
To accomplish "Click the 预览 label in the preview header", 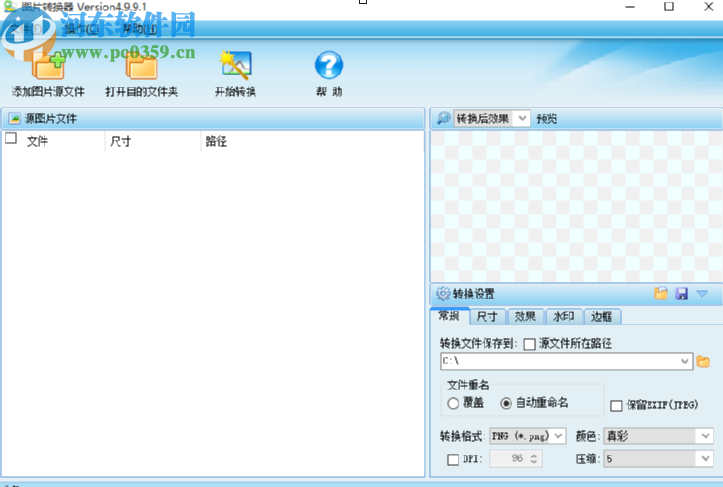I will [x=546, y=119].
